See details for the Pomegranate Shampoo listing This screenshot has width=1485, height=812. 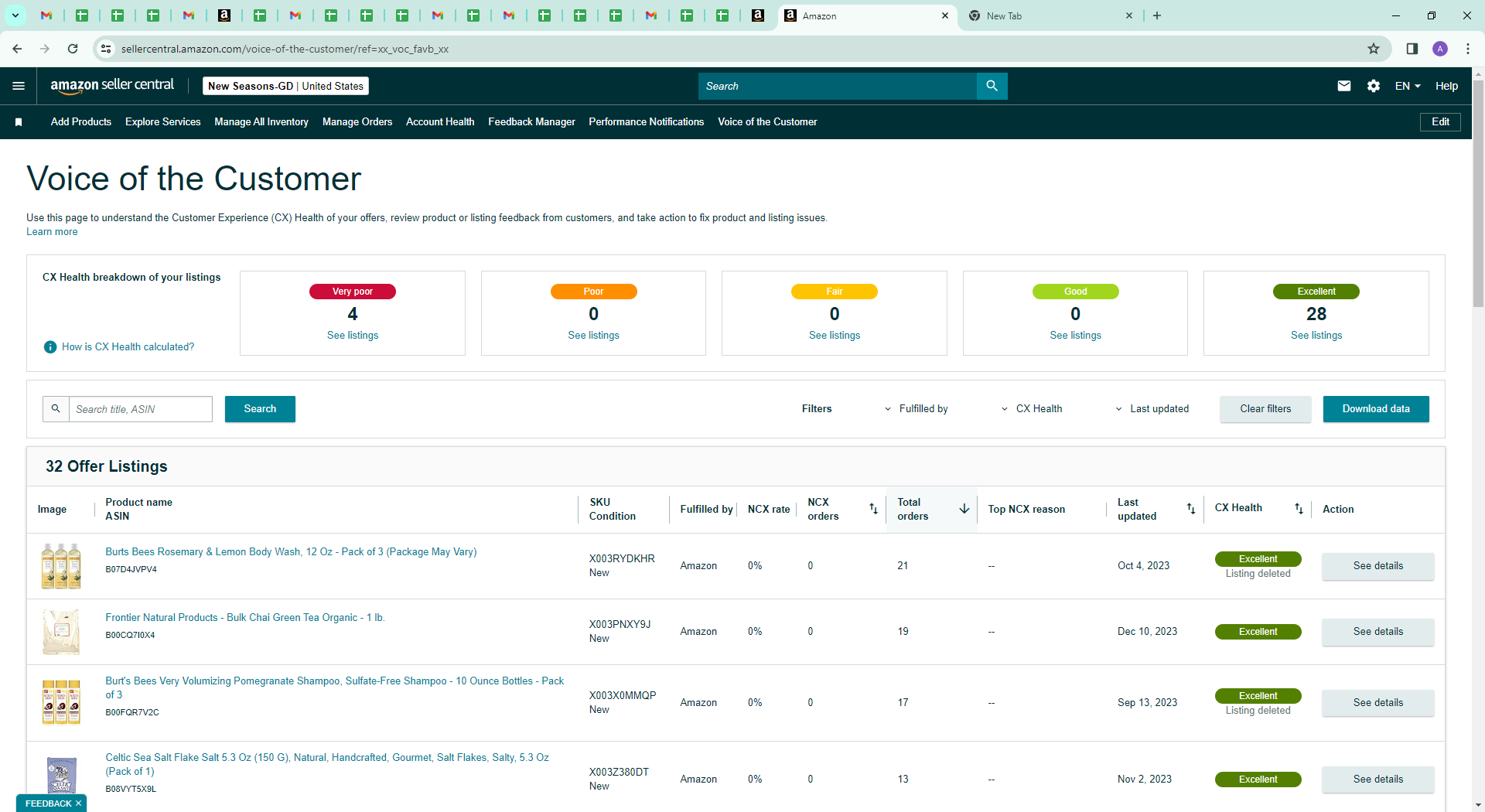pyautogui.click(x=1378, y=703)
